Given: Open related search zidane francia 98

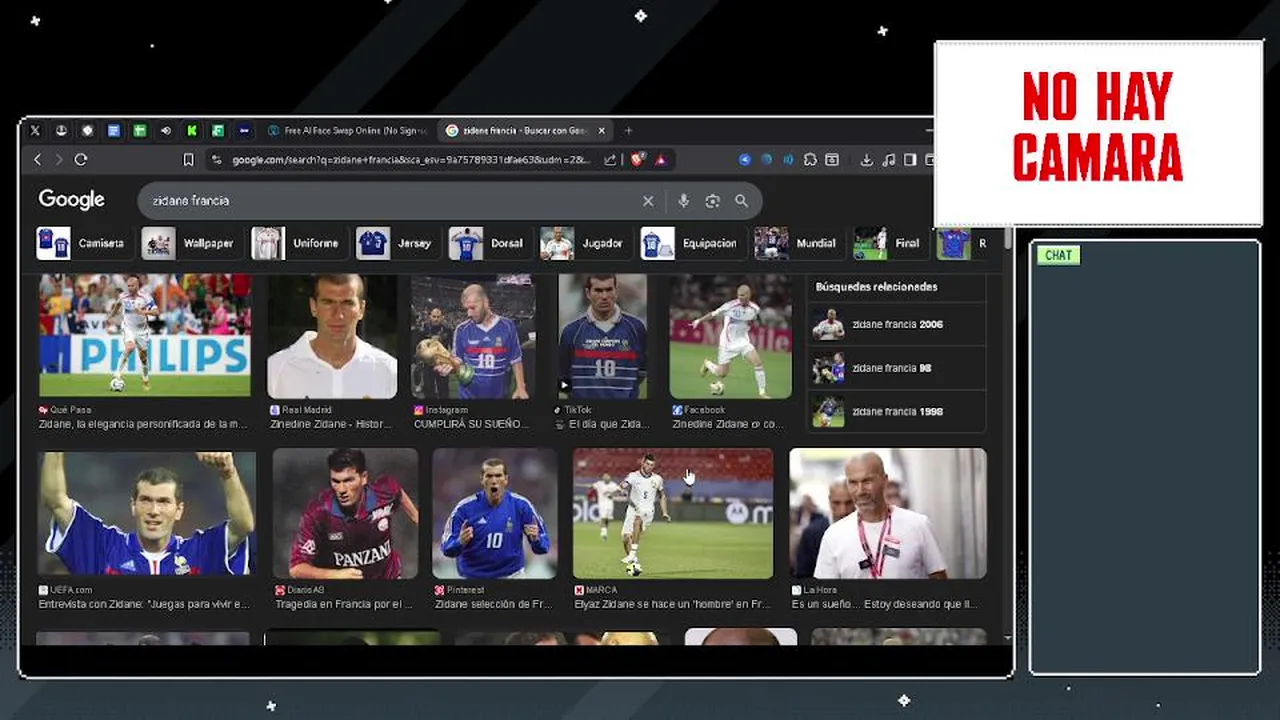Looking at the screenshot, I should click(x=897, y=368).
